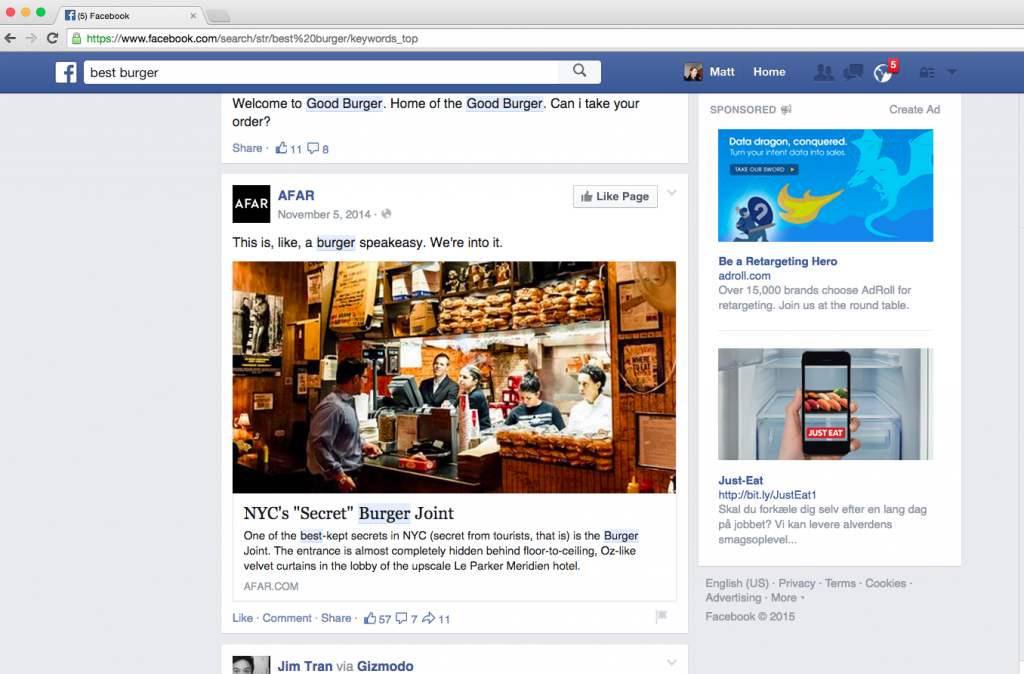The width and height of the screenshot is (1024, 674).
Task: Open NYC's "Secret" Burger Joint headline
Action: 349,513
